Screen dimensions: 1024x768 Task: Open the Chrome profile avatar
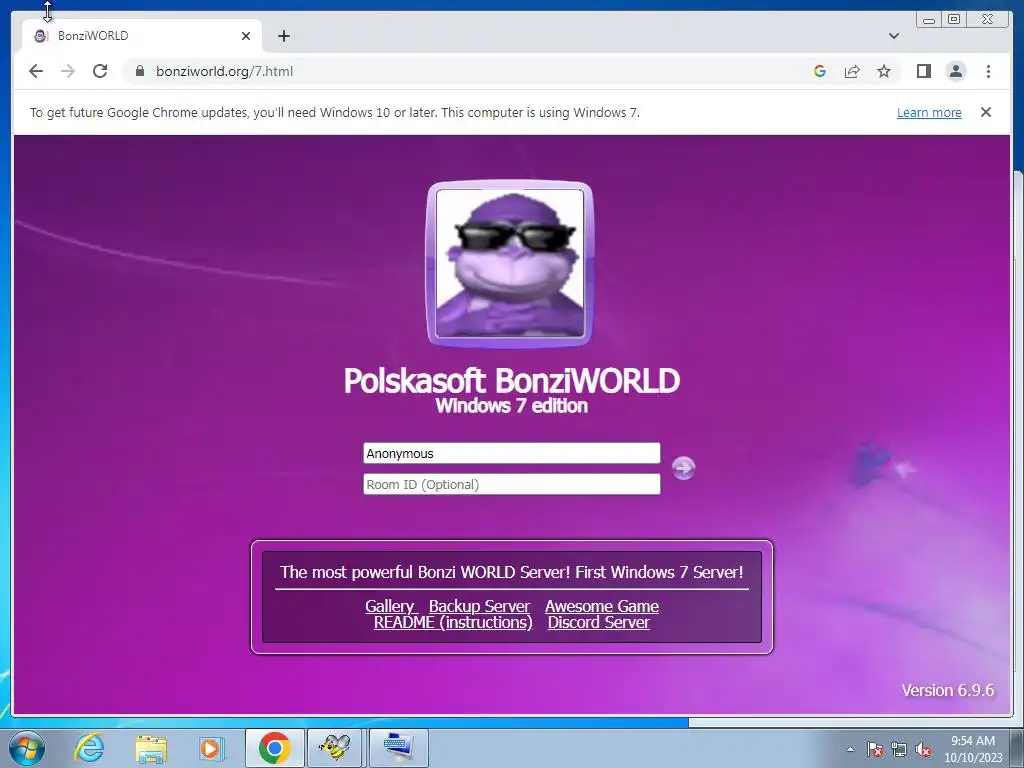coord(955,71)
